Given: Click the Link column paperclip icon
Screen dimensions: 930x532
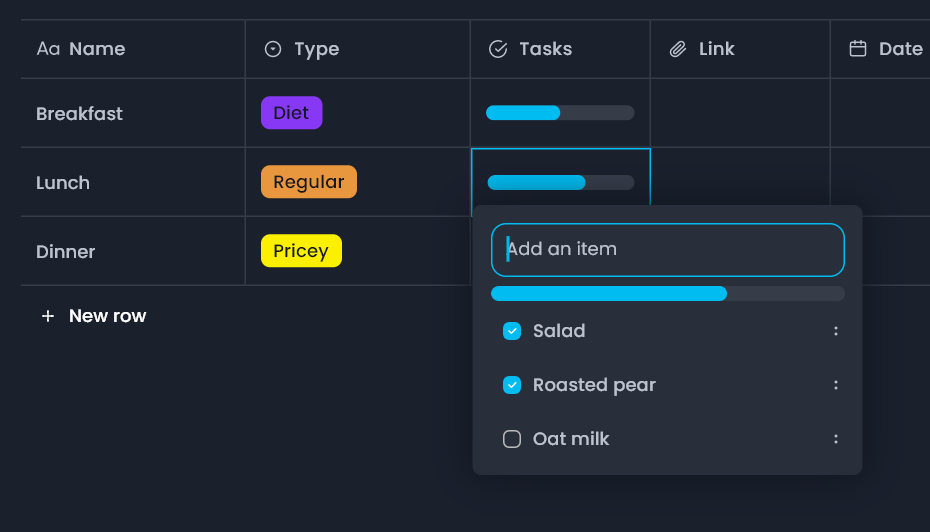Looking at the screenshot, I should (x=678, y=49).
